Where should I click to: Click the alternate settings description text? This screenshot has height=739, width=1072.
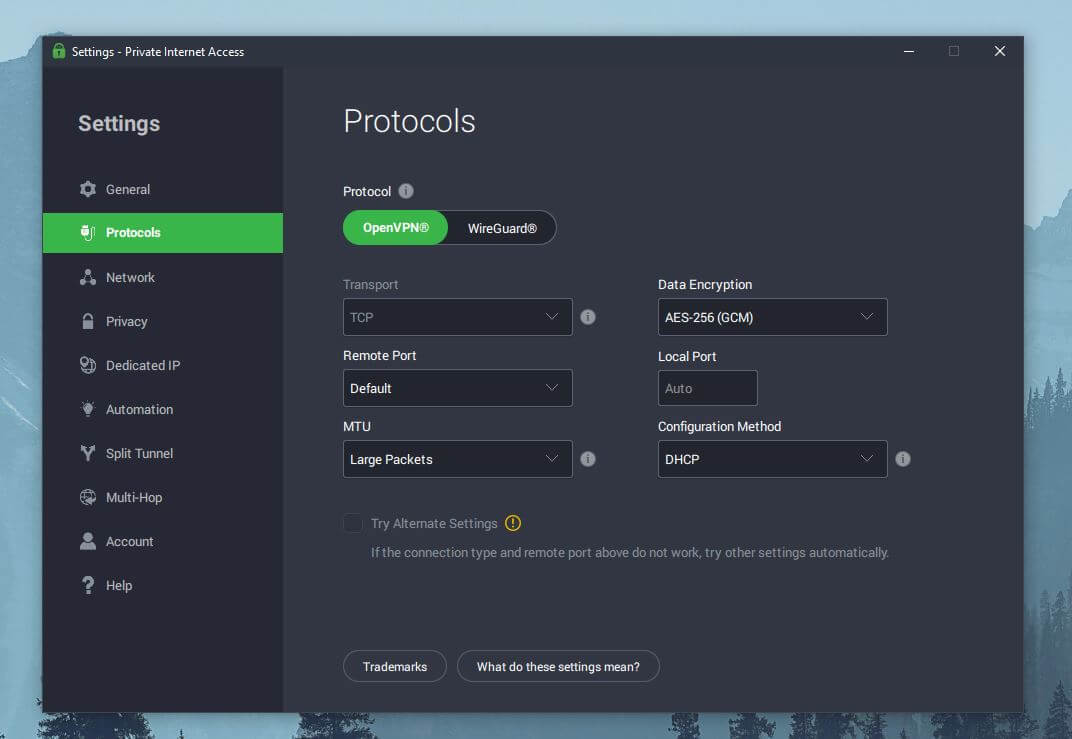point(630,552)
